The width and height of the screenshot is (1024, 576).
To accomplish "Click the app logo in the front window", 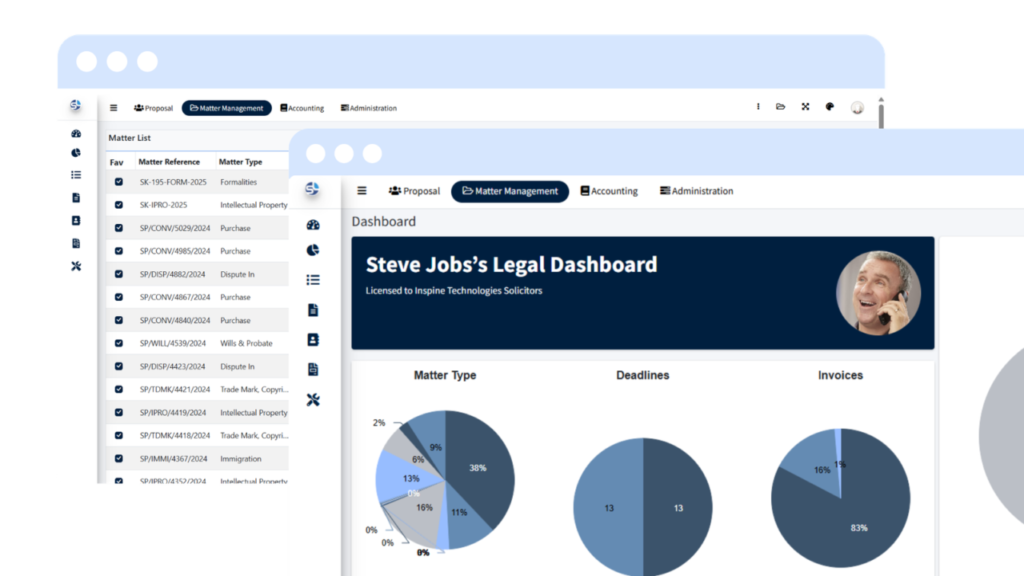I will click(312, 189).
